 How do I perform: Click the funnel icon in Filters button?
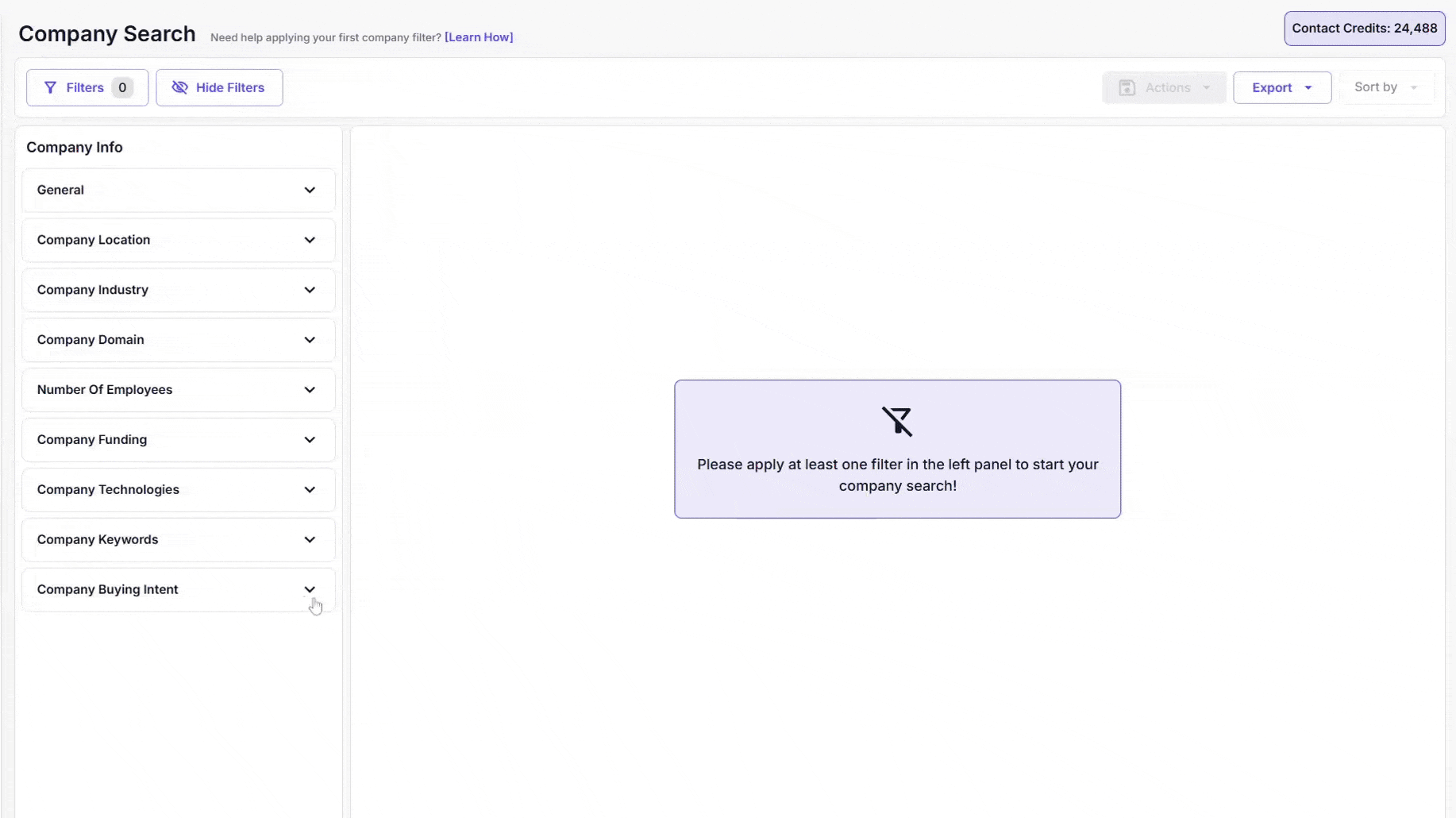tap(50, 87)
